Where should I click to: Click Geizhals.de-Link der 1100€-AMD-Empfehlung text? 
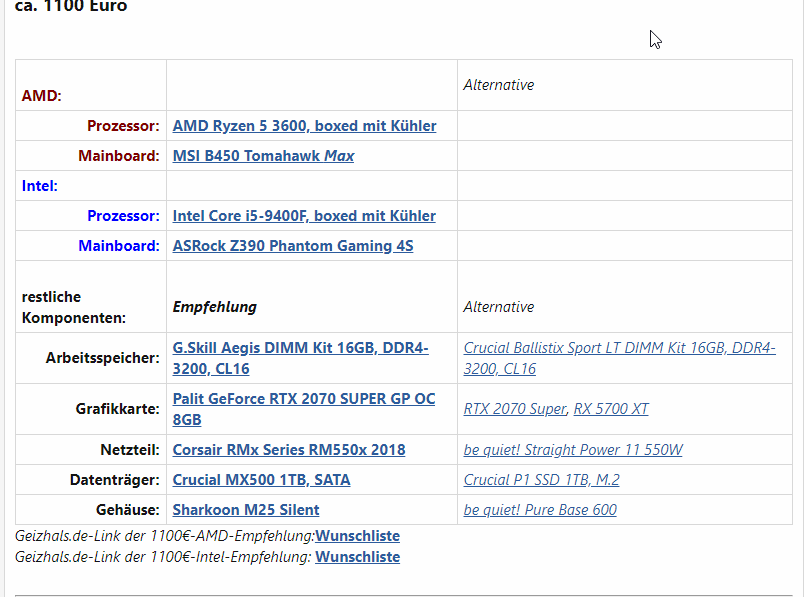pyautogui.click(x=165, y=536)
